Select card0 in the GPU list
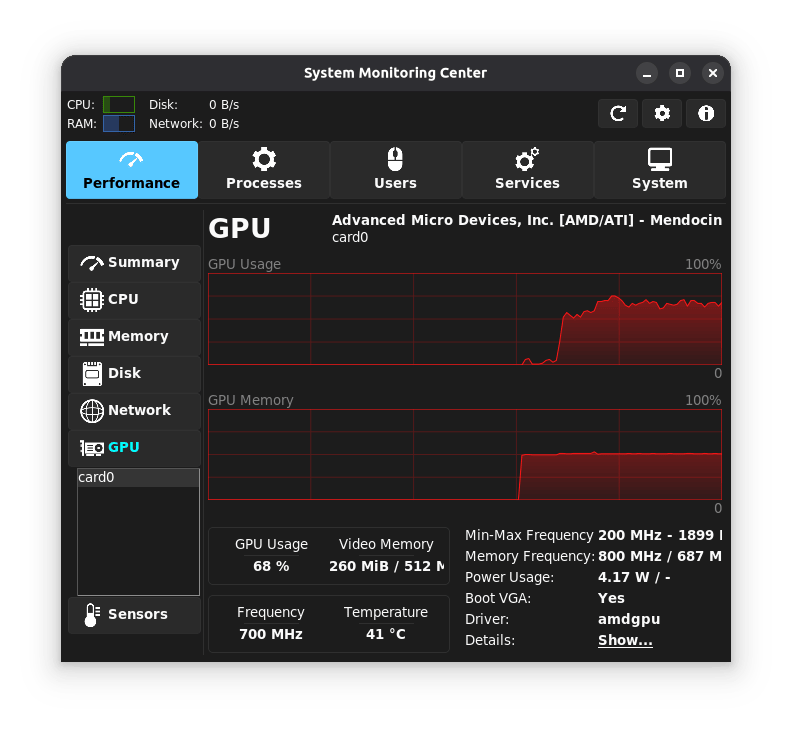The width and height of the screenshot is (792, 729). pos(138,477)
